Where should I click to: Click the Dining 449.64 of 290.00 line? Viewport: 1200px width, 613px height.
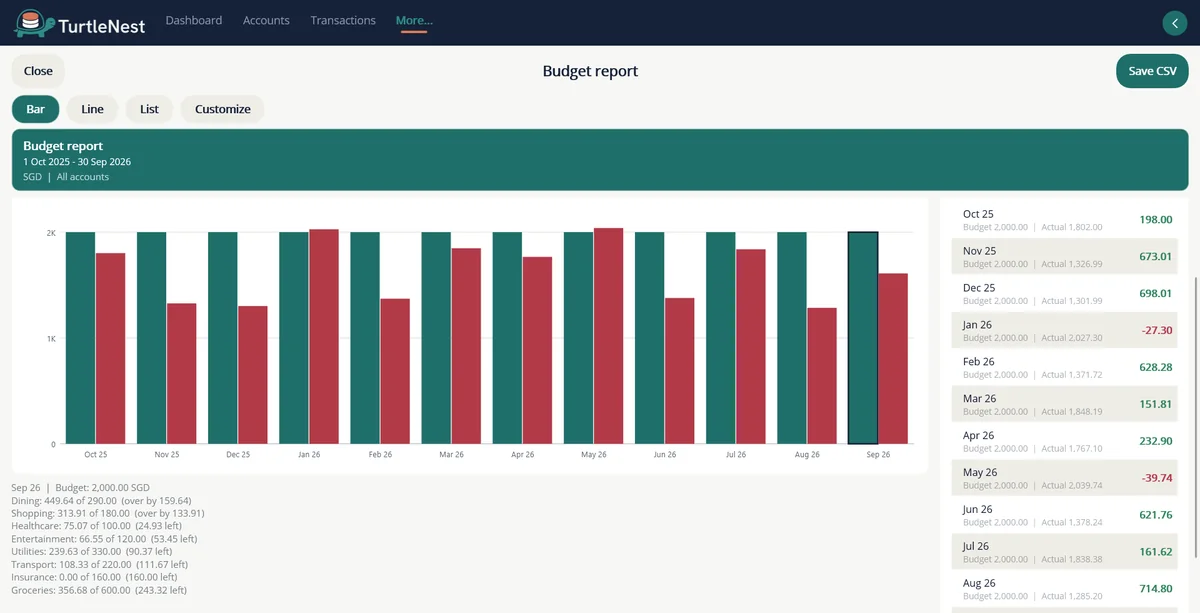[101, 500]
